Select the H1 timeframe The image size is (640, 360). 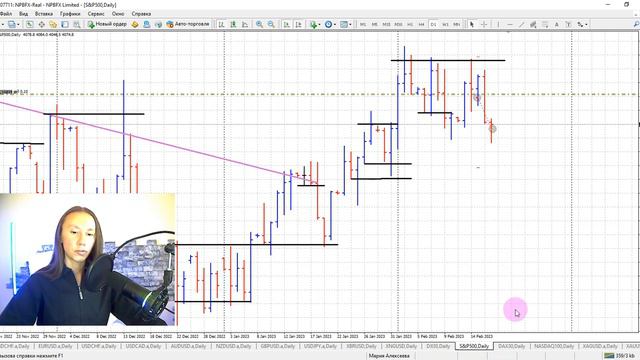pos(410,24)
